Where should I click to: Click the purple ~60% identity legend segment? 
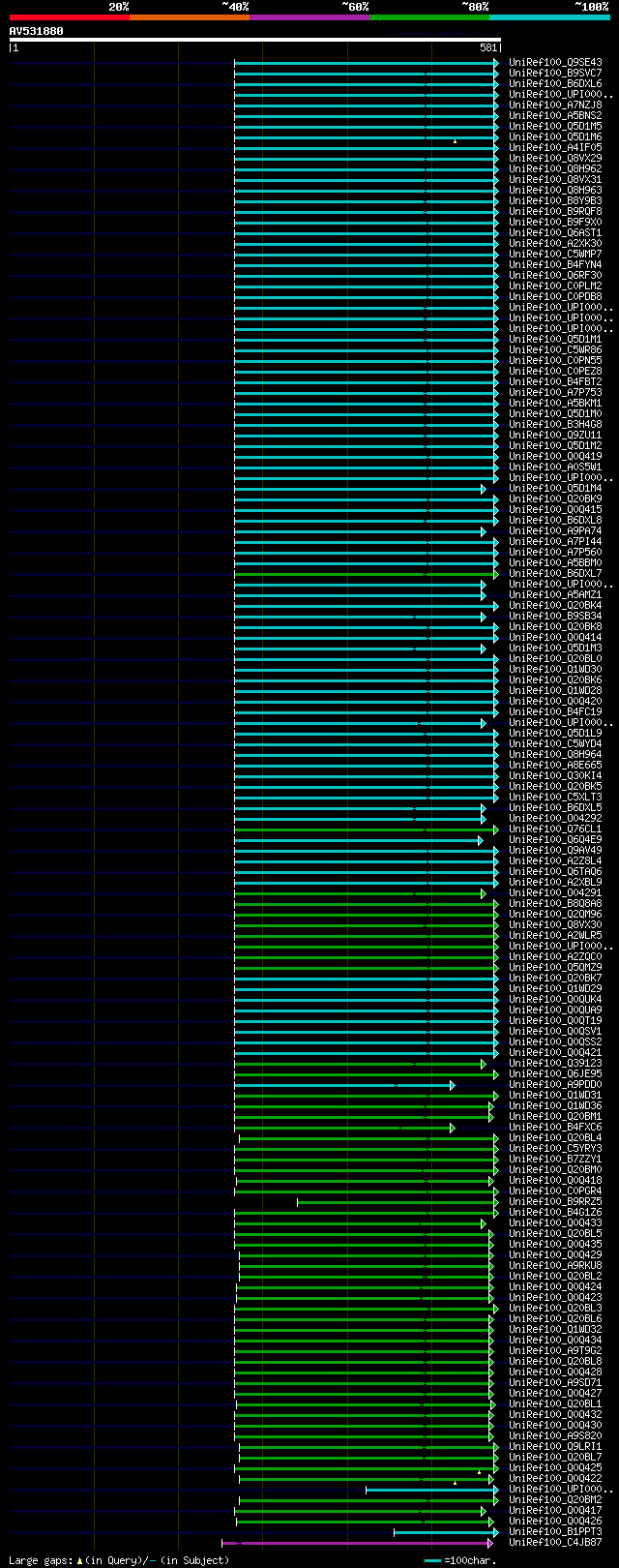[x=309, y=17]
